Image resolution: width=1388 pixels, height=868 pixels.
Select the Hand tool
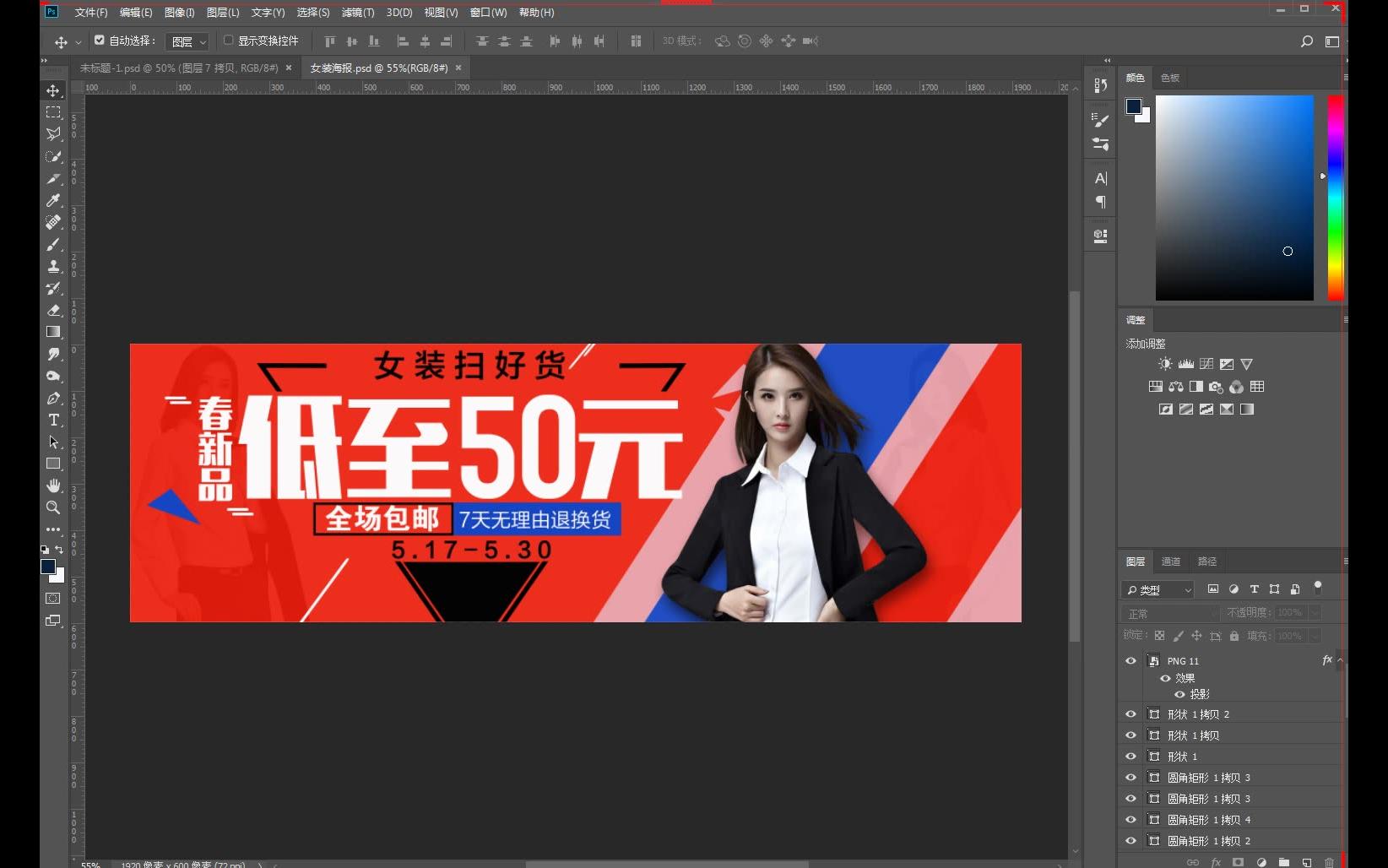53,486
